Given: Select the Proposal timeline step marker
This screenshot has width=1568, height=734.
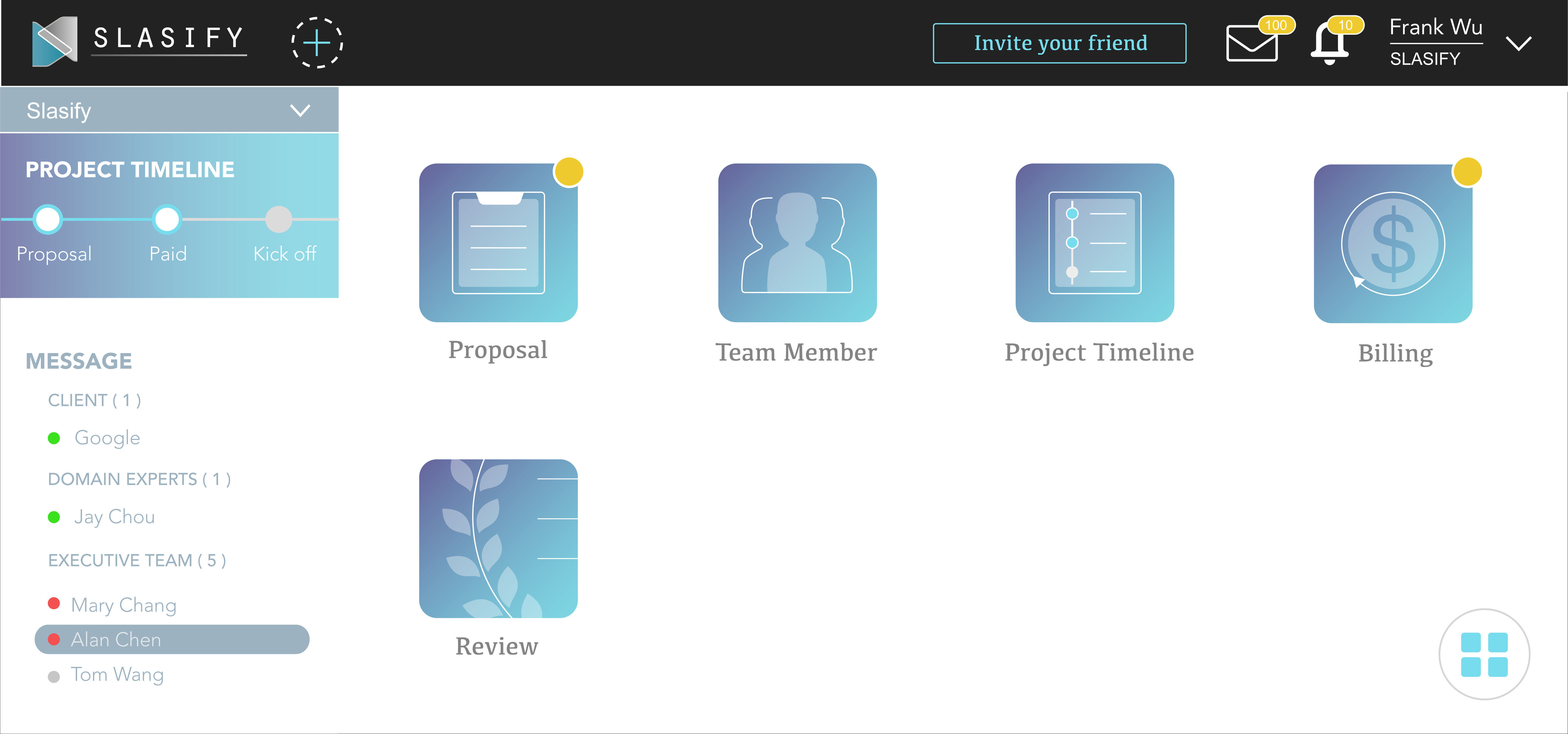Looking at the screenshot, I should click(x=48, y=219).
